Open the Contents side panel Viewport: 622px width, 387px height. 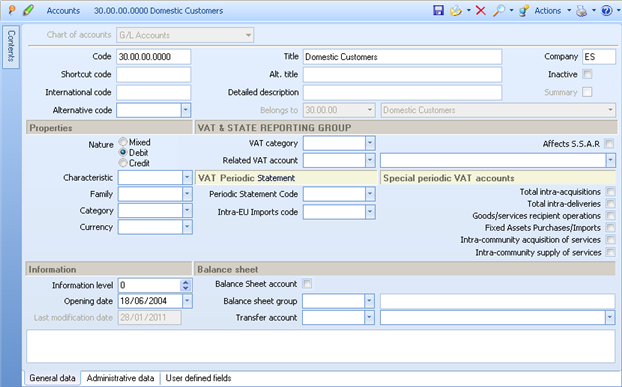coord(11,47)
